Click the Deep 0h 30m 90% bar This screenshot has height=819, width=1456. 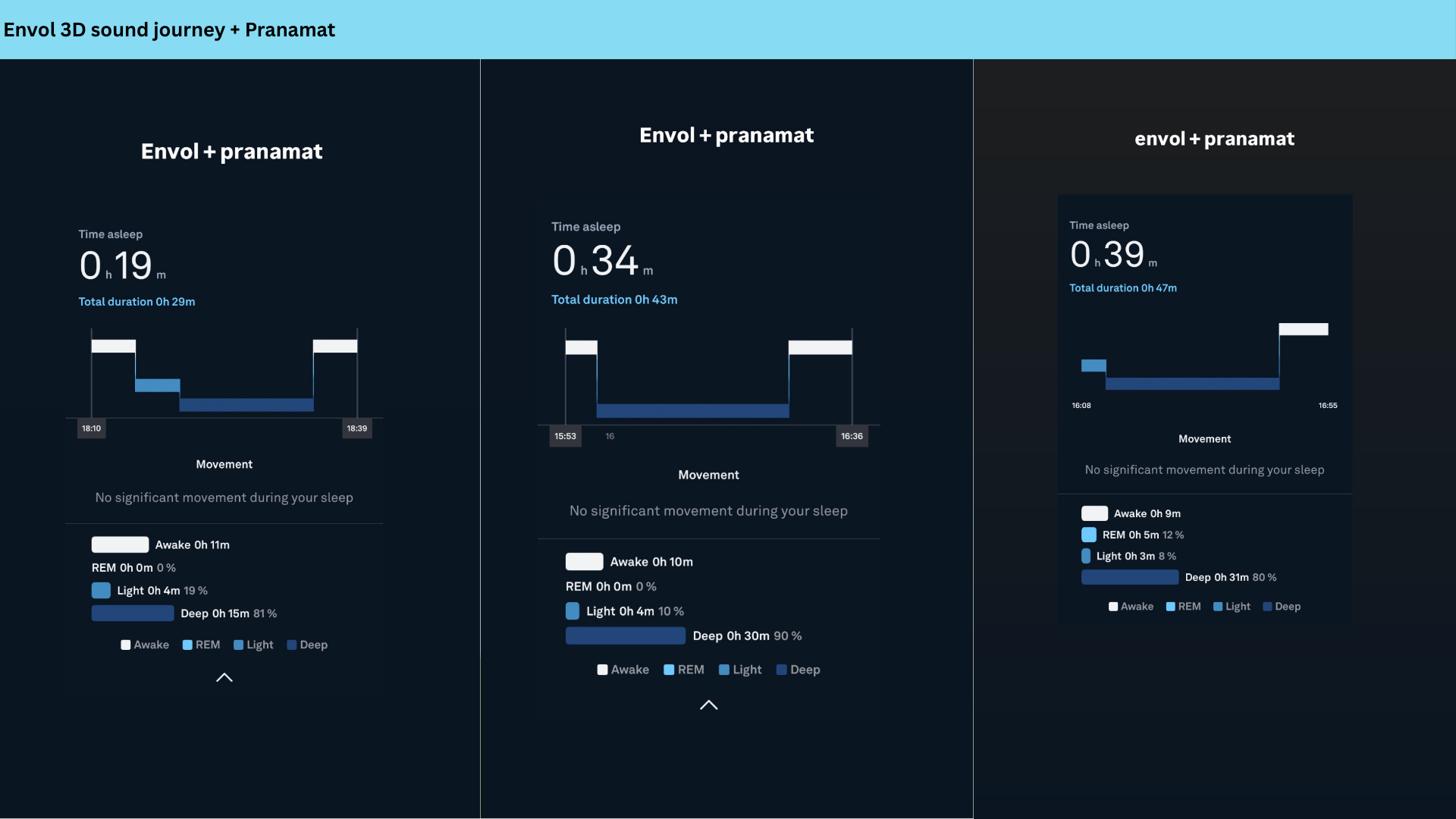pyautogui.click(x=625, y=635)
